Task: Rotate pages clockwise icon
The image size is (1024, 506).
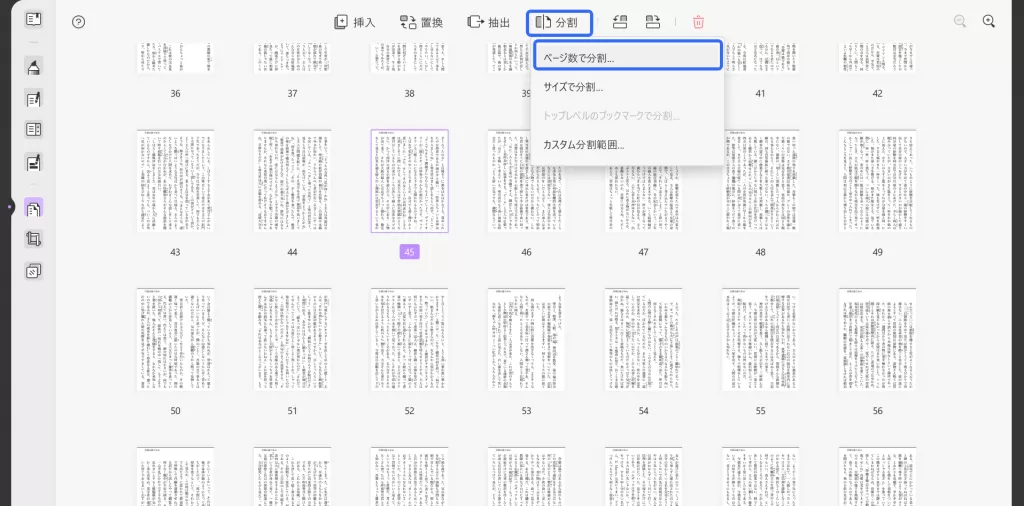Action: pos(652,22)
